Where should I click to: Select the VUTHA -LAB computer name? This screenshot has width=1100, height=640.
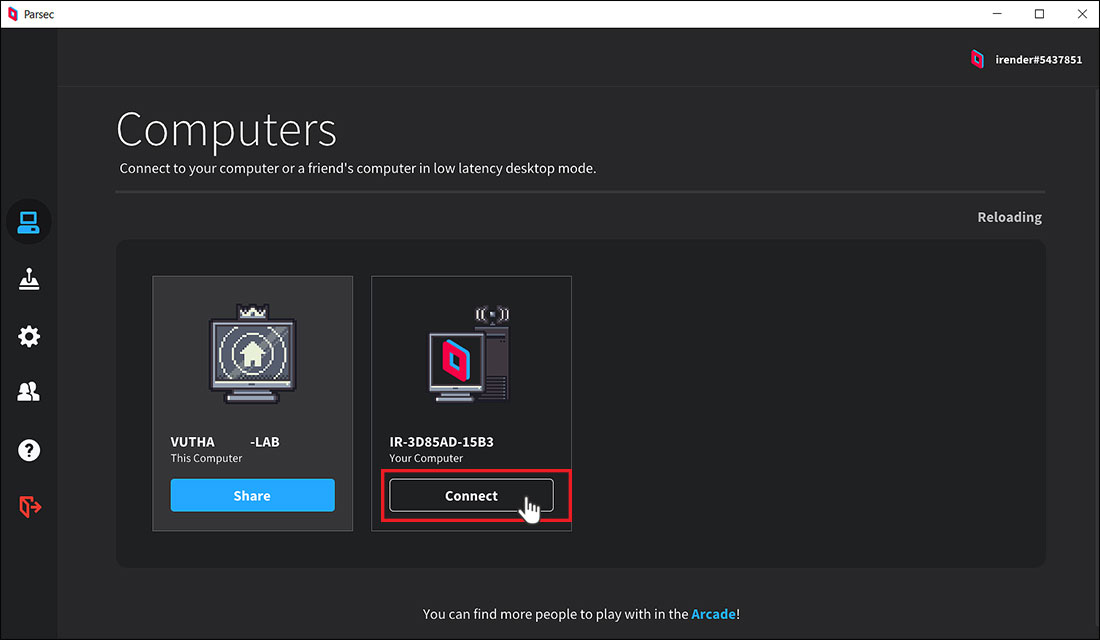pyautogui.click(x=225, y=441)
